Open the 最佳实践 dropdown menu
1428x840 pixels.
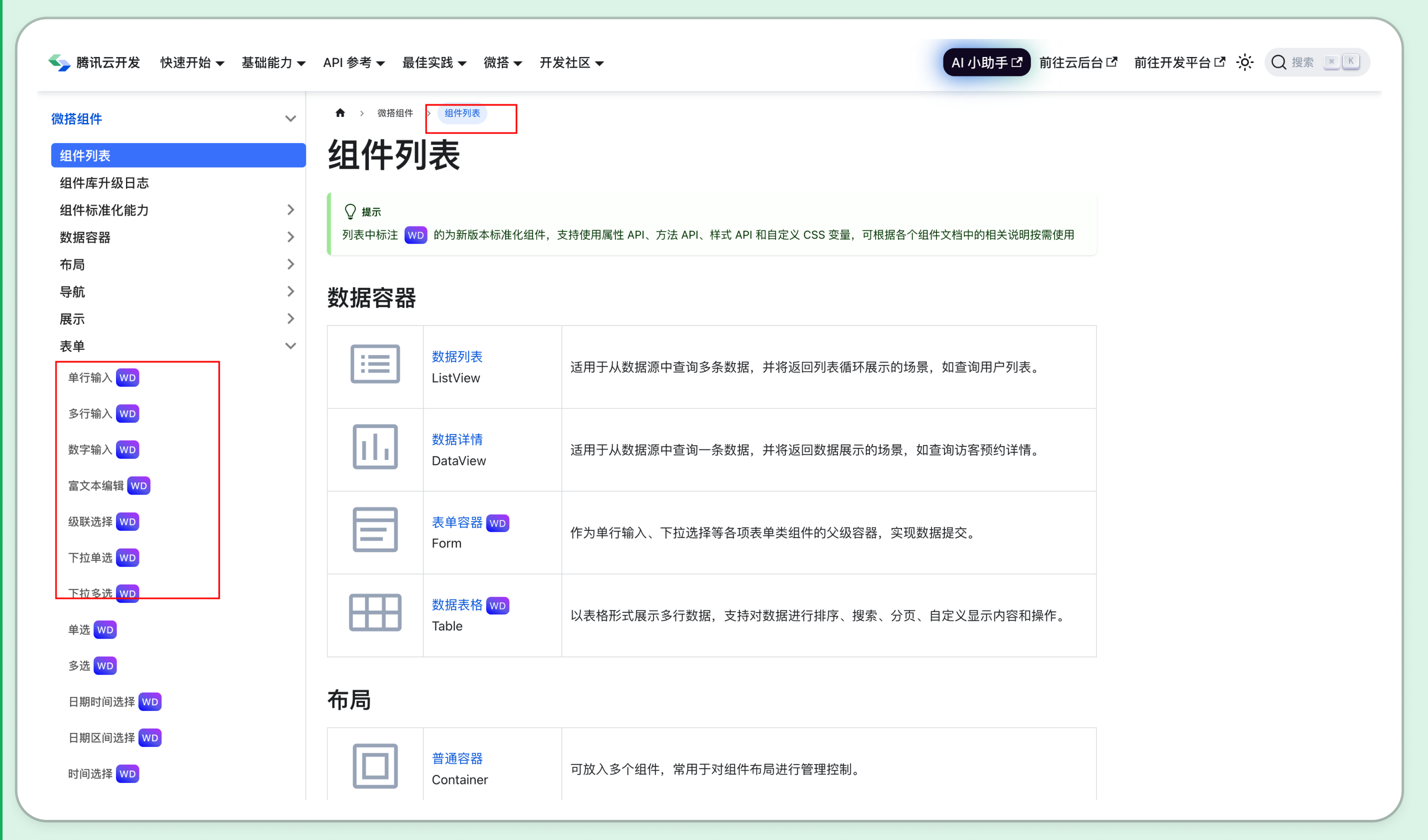434,62
